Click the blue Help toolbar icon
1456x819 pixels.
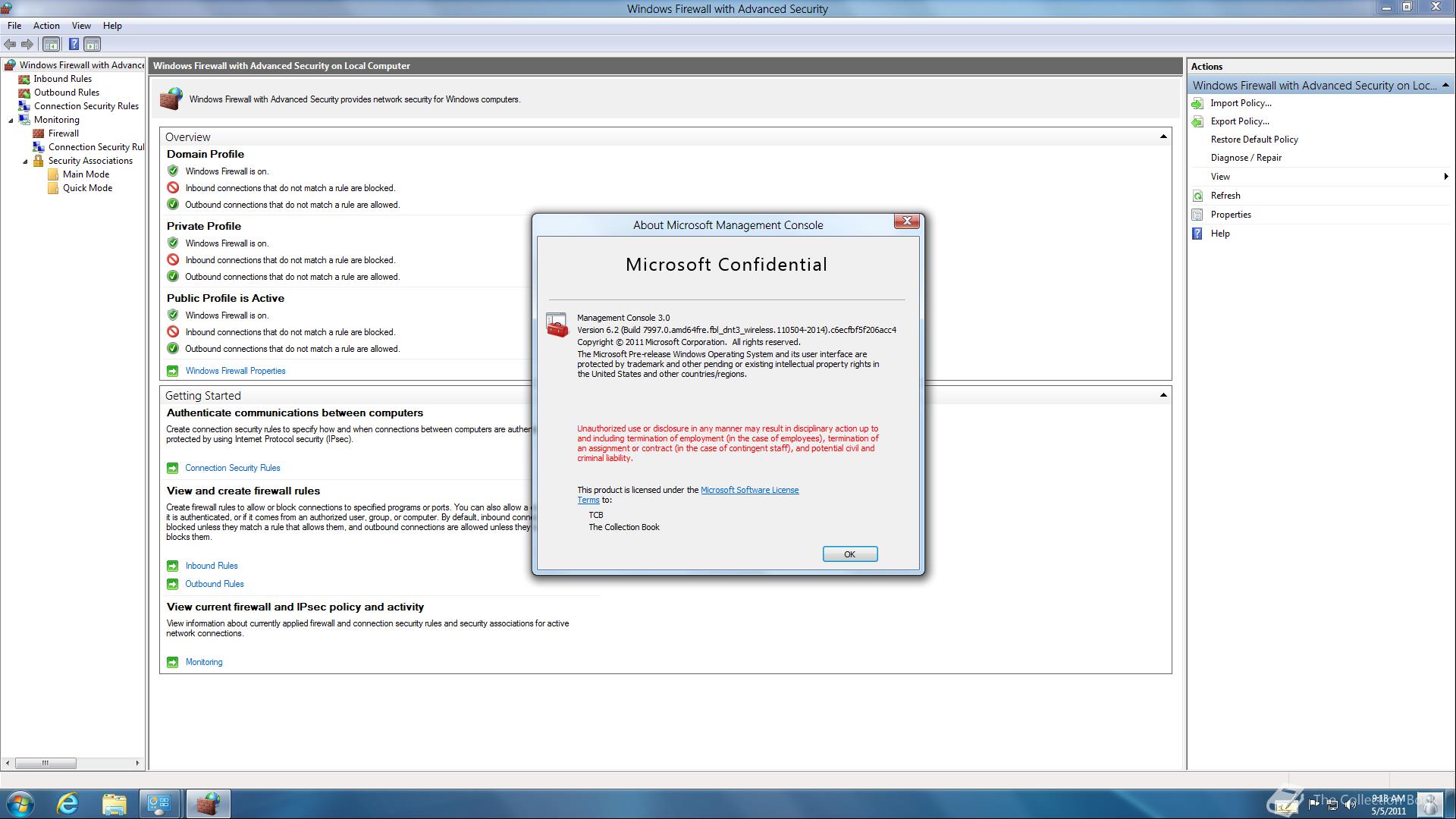(74, 45)
